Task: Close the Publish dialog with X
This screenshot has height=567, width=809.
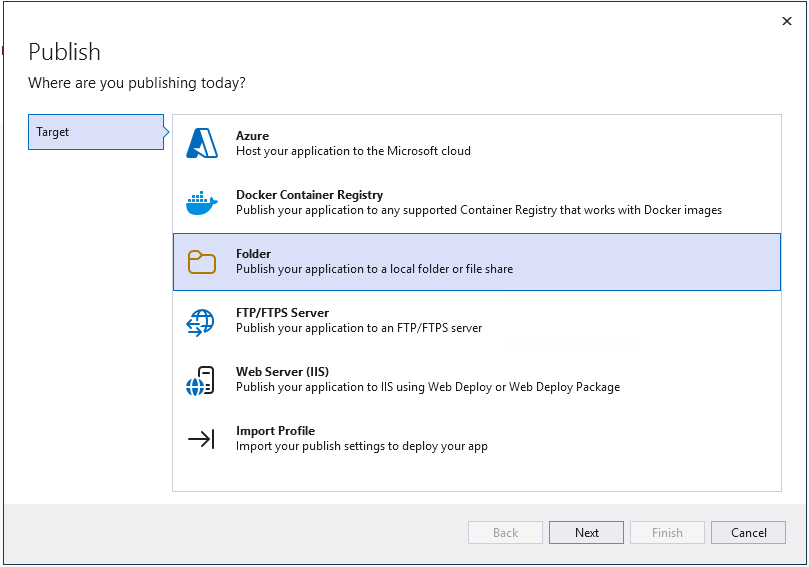Action: coord(786,21)
